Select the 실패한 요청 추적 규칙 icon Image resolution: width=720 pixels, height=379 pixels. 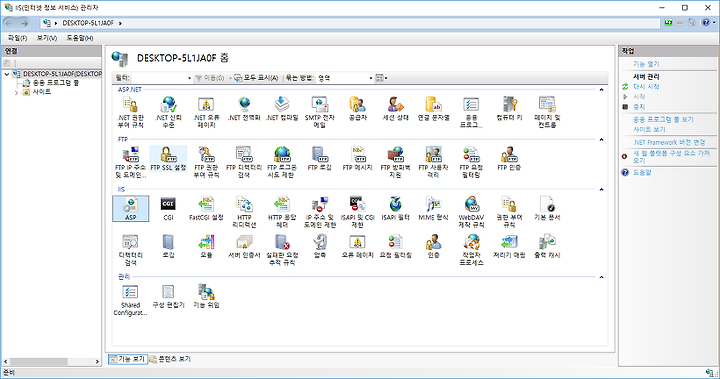(282, 249)
